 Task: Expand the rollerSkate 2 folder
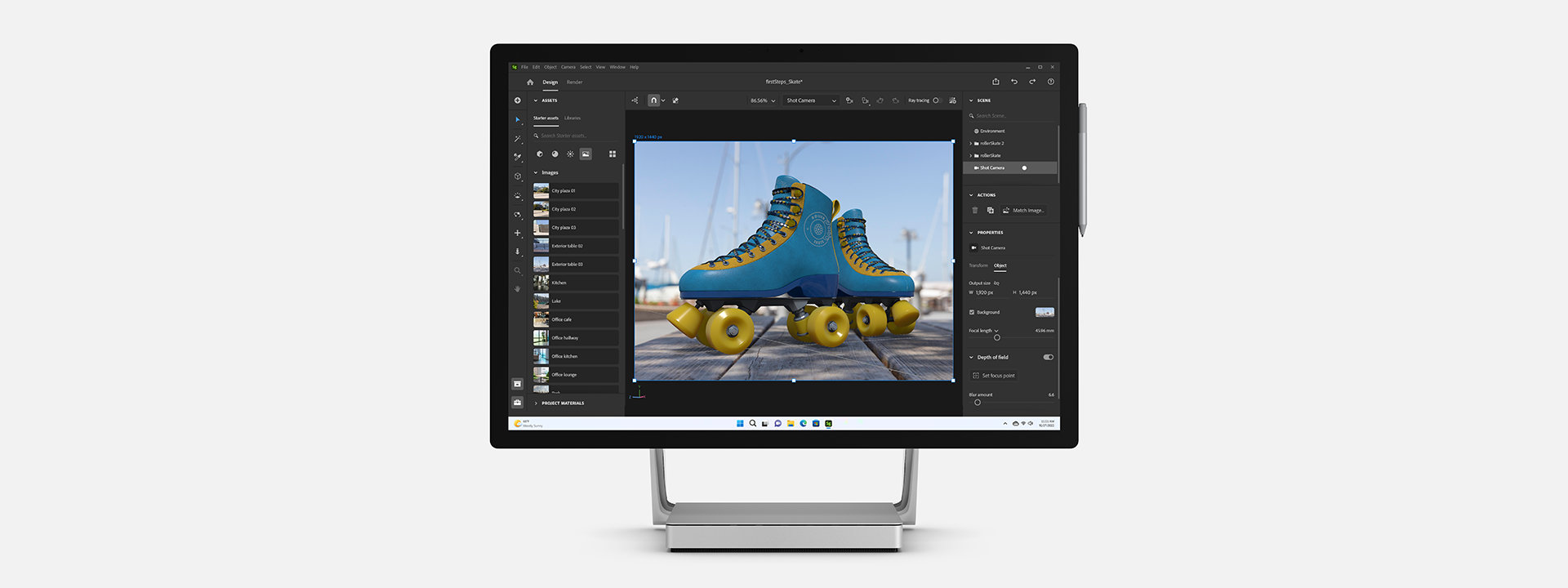coord(971,144)
